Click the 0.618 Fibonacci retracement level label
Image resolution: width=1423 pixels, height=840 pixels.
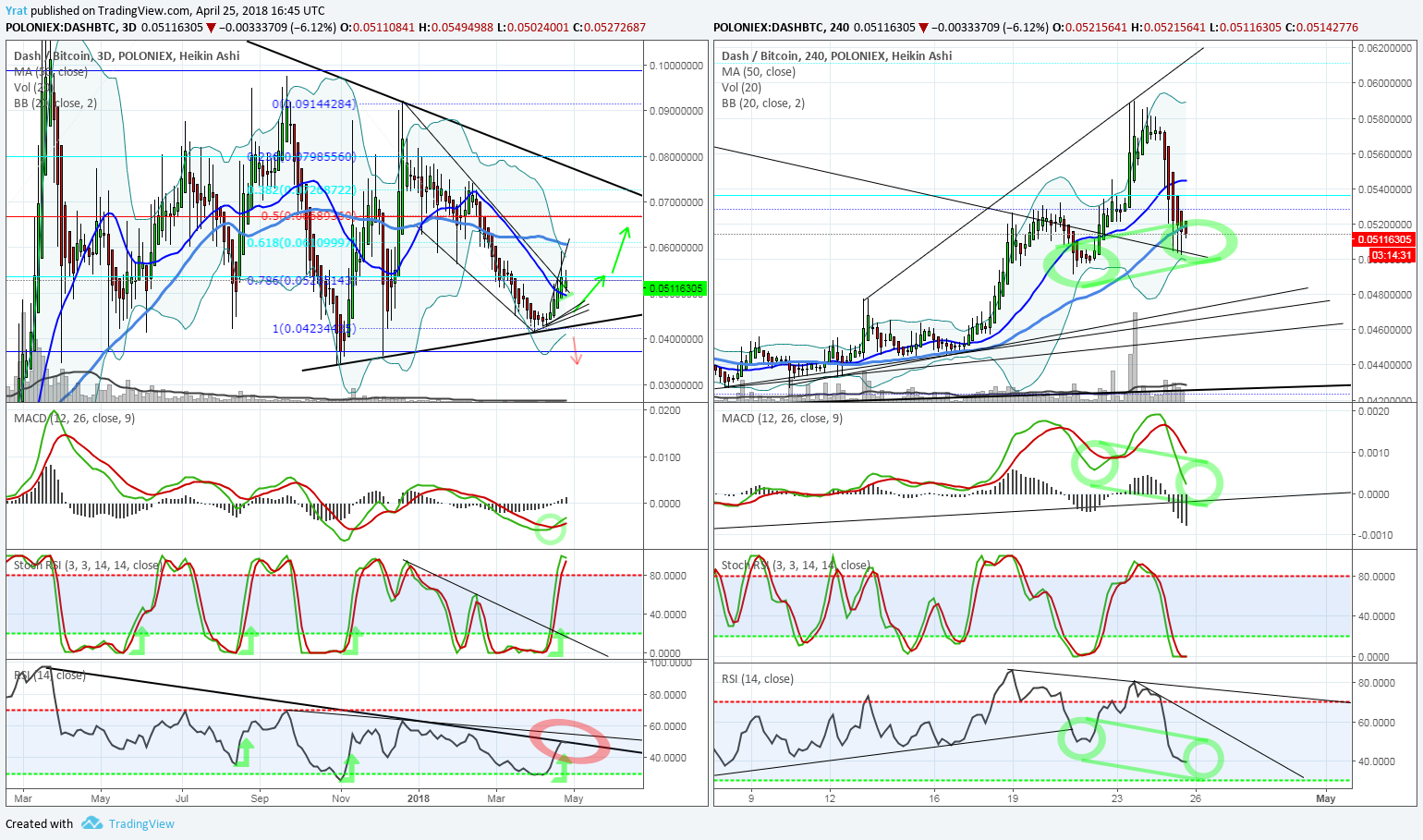[300, 243]
